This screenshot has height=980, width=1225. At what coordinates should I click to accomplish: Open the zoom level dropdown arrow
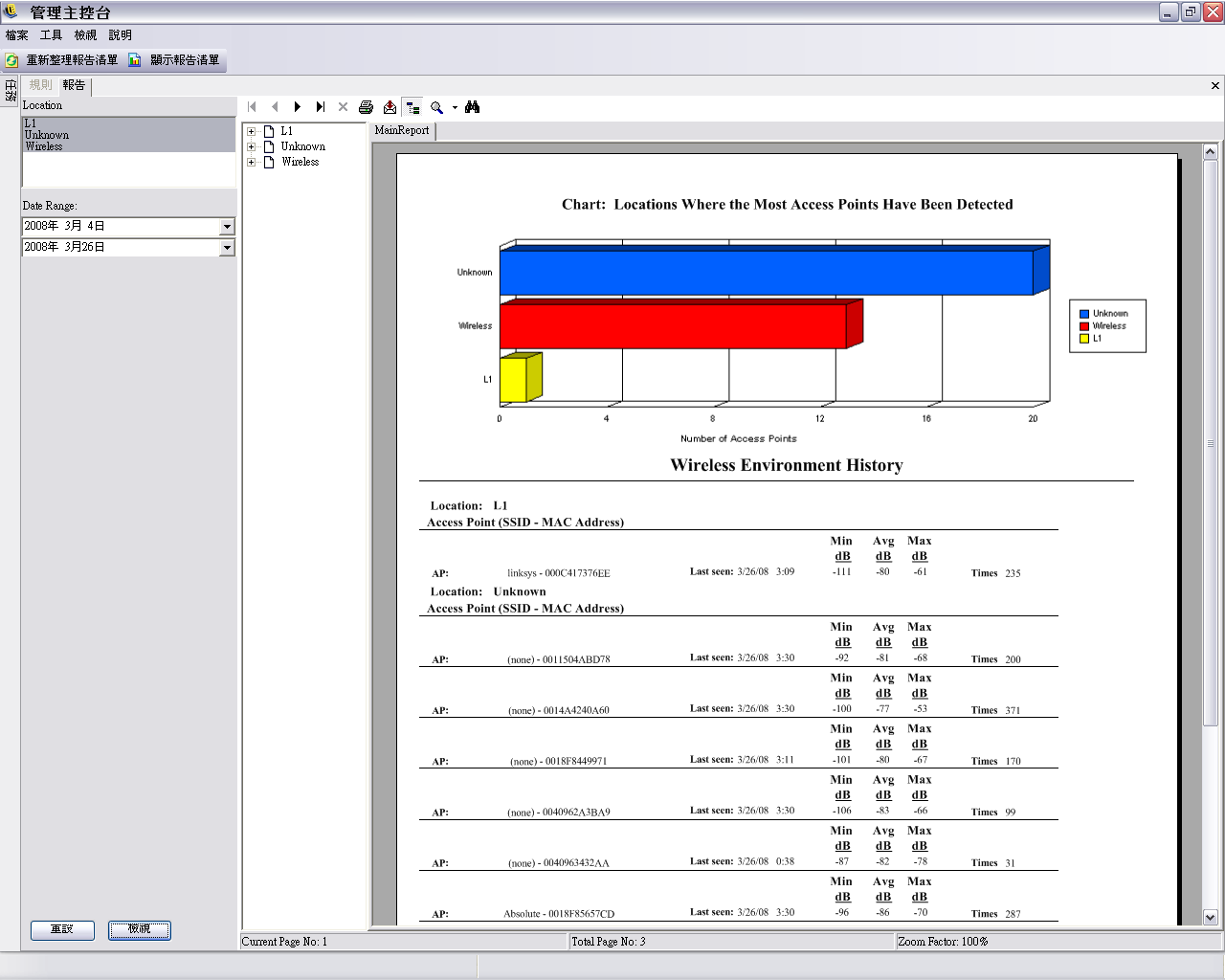point(455,107)
